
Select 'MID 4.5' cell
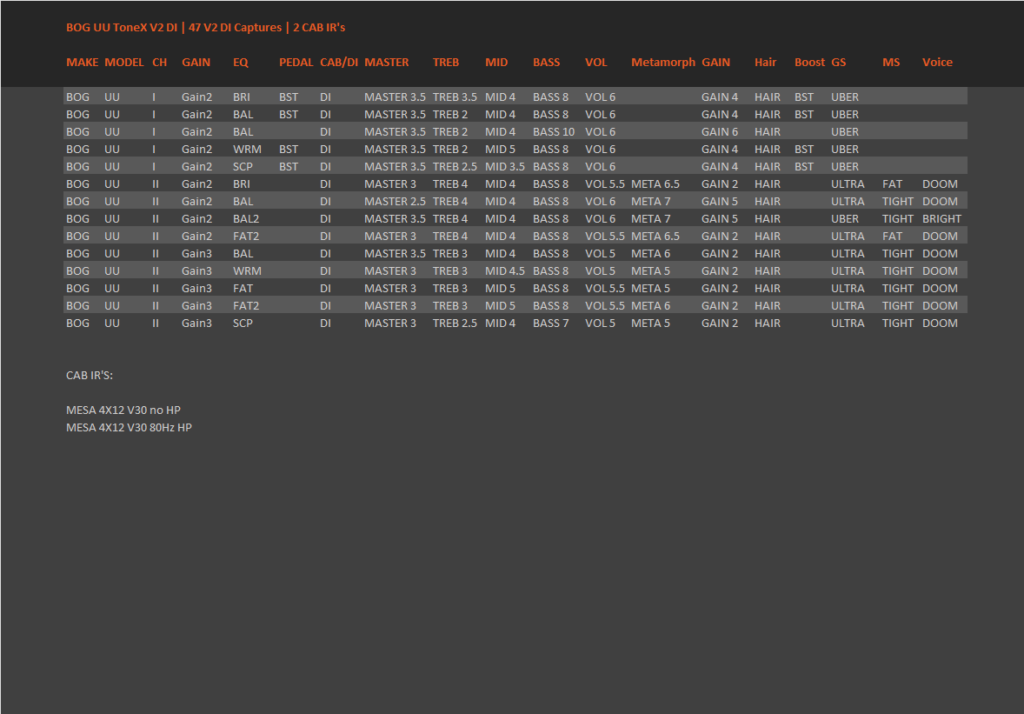tap(505, 271)
